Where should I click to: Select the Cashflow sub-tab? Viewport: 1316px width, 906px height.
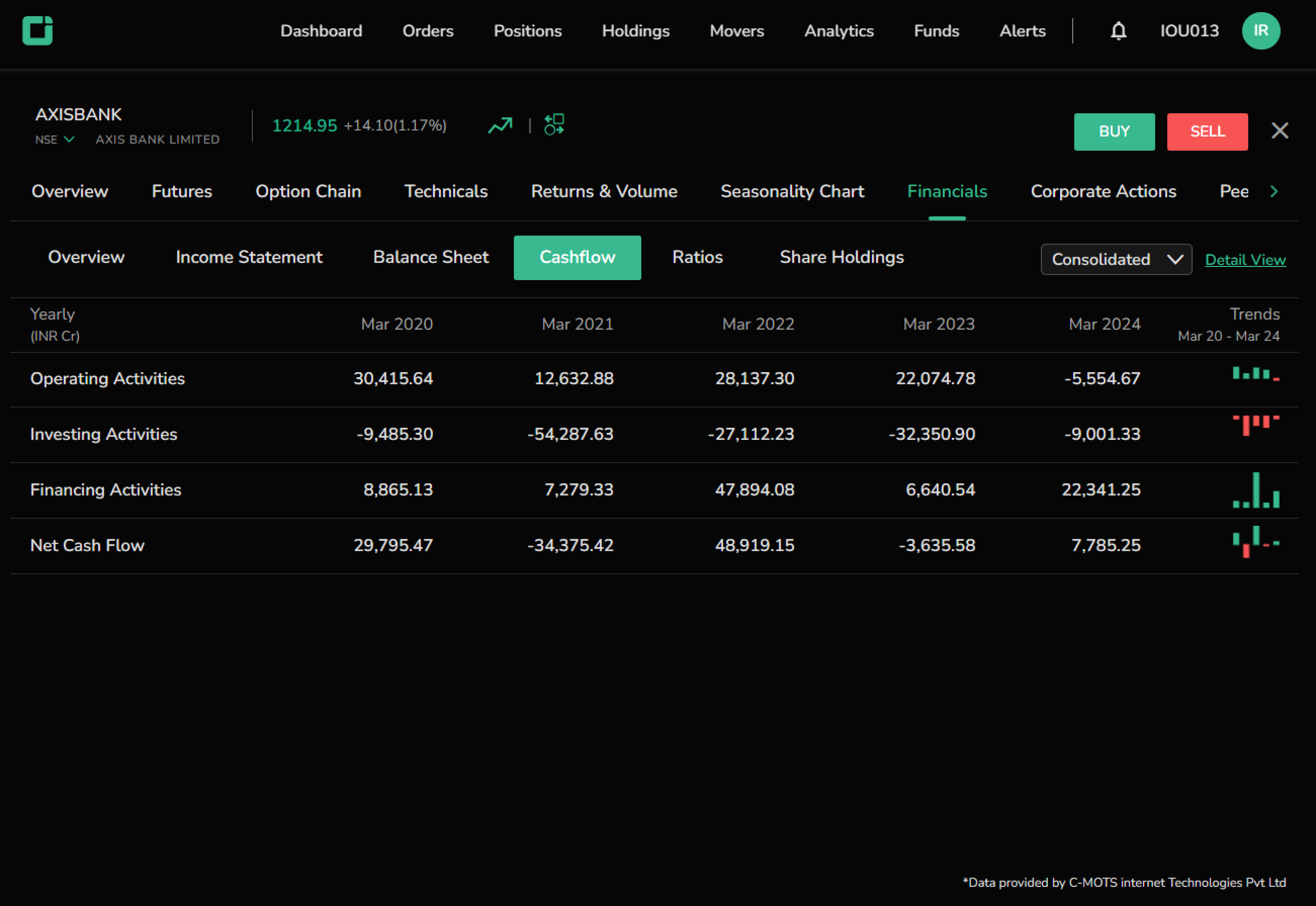[577, 258]
